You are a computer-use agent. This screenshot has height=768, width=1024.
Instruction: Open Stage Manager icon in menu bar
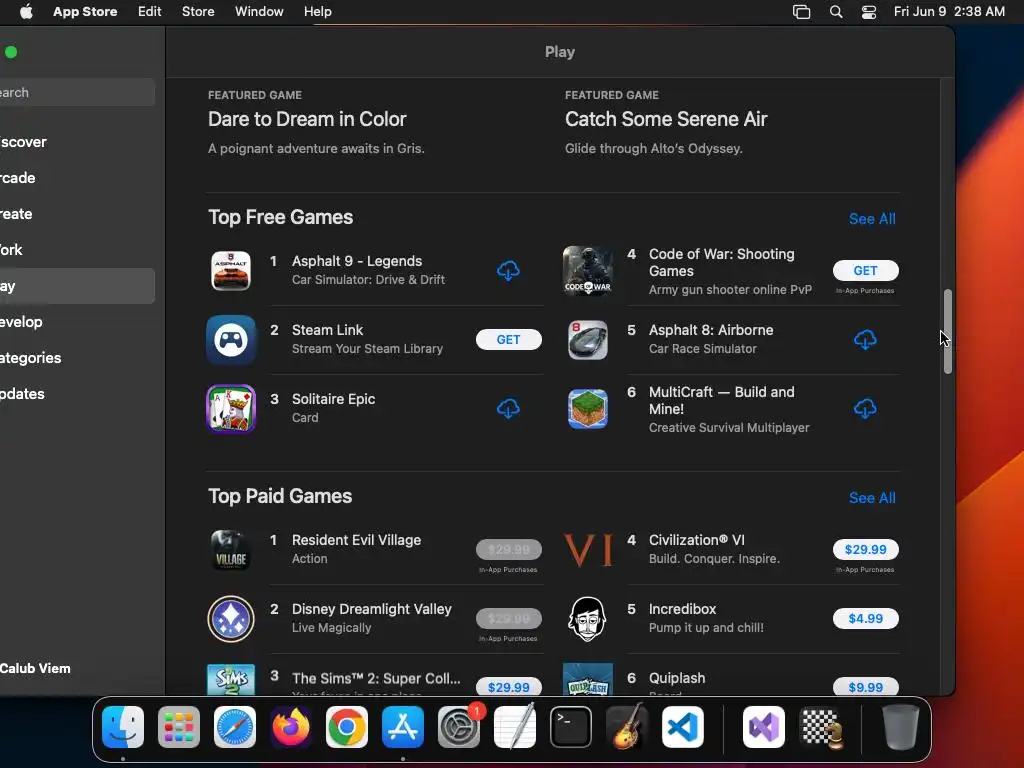tap(801, 12)
